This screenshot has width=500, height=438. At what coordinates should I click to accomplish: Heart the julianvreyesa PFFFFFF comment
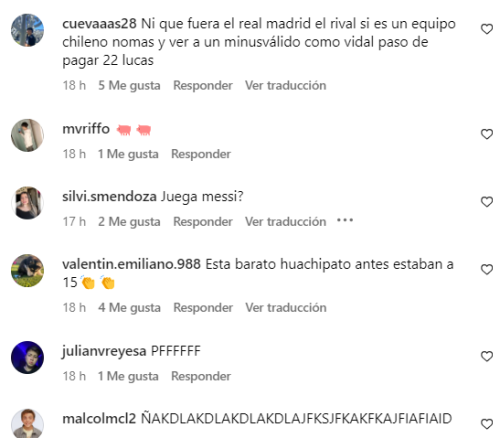point(487,356)
